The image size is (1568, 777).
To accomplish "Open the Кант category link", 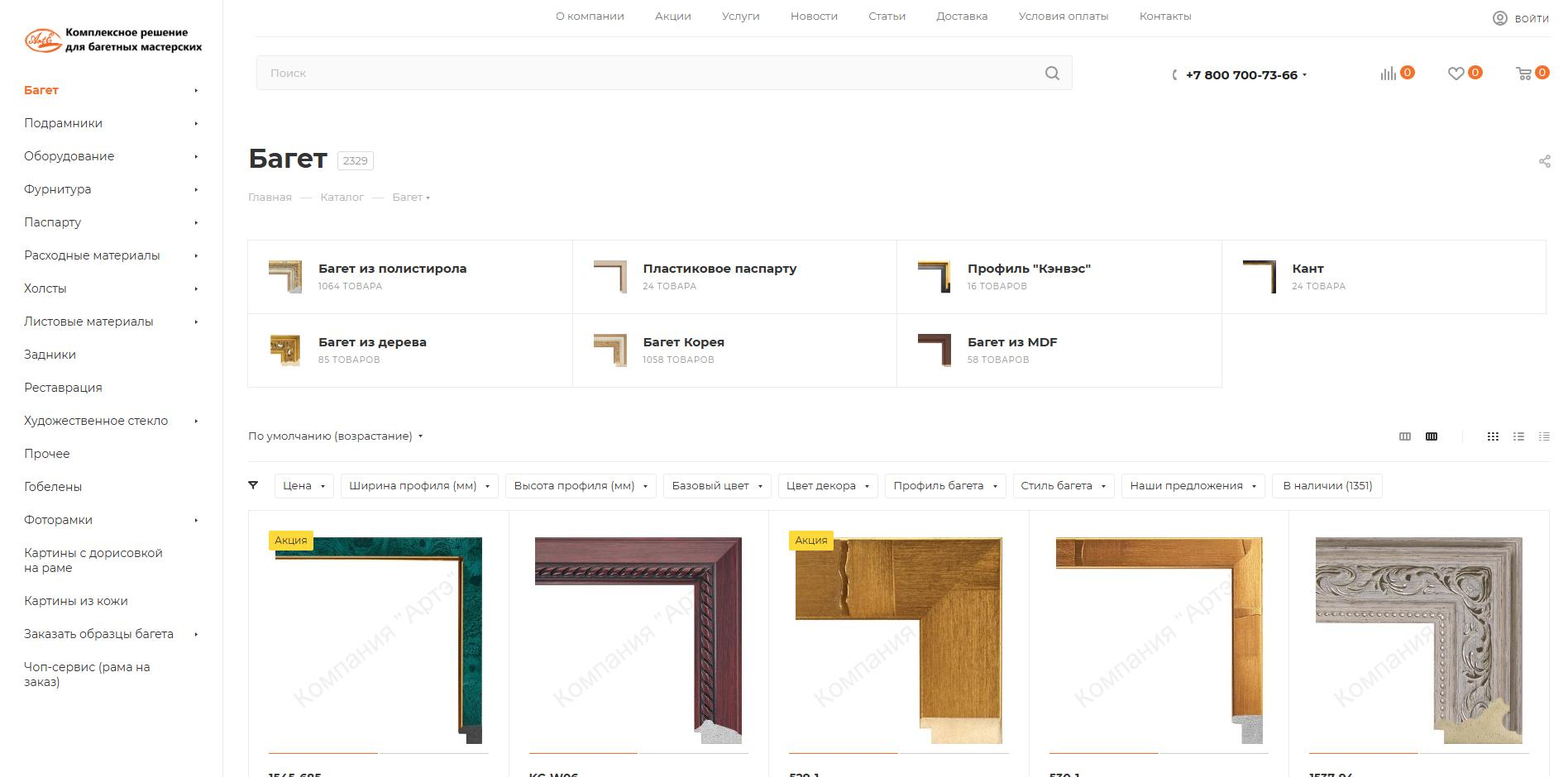I will coord(1307,269).
